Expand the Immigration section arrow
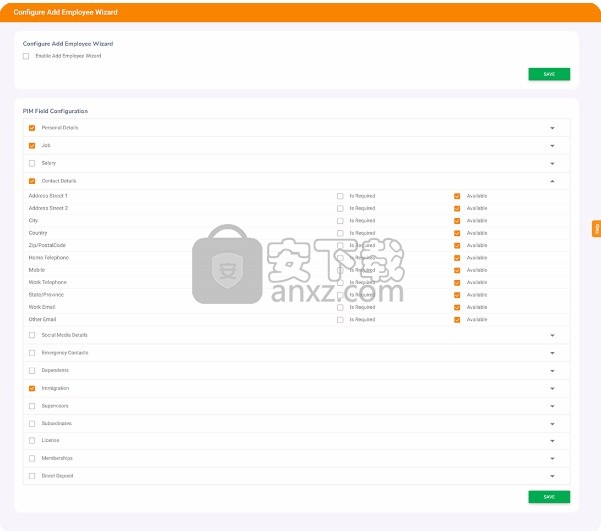The image size is (601, 531). point(552,389)
